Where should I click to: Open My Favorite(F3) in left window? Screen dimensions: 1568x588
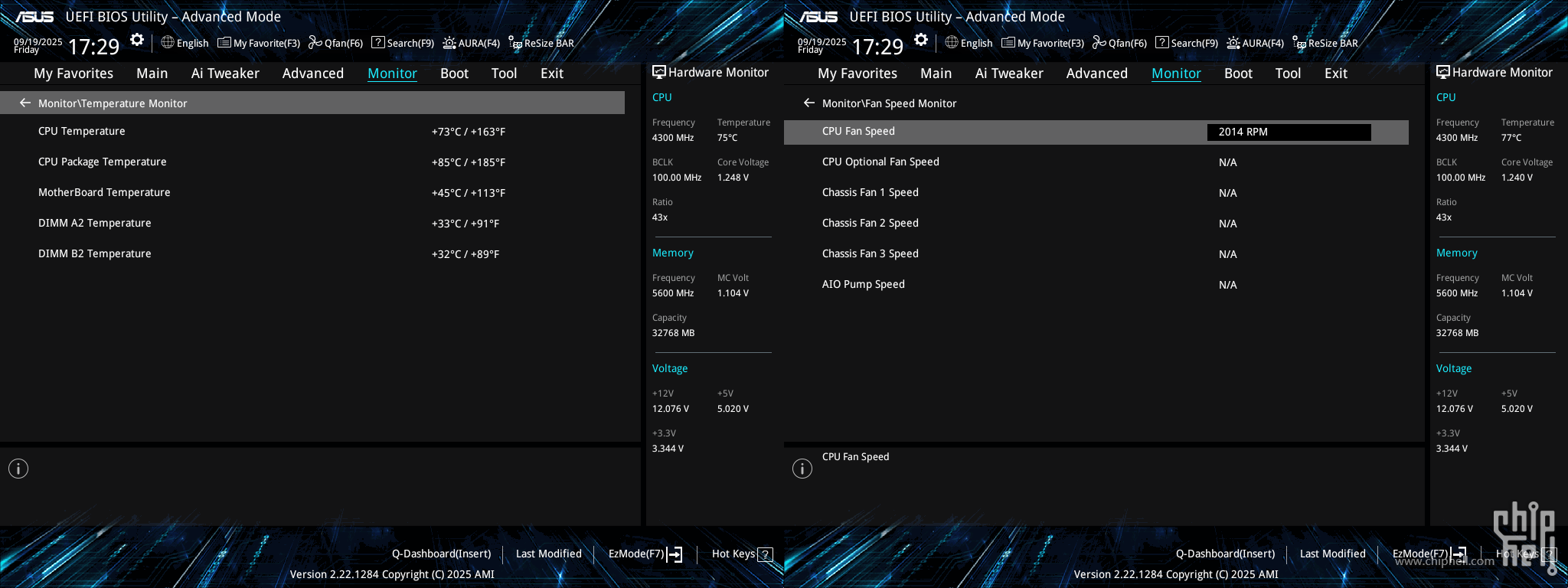click(x=259, y=43)
